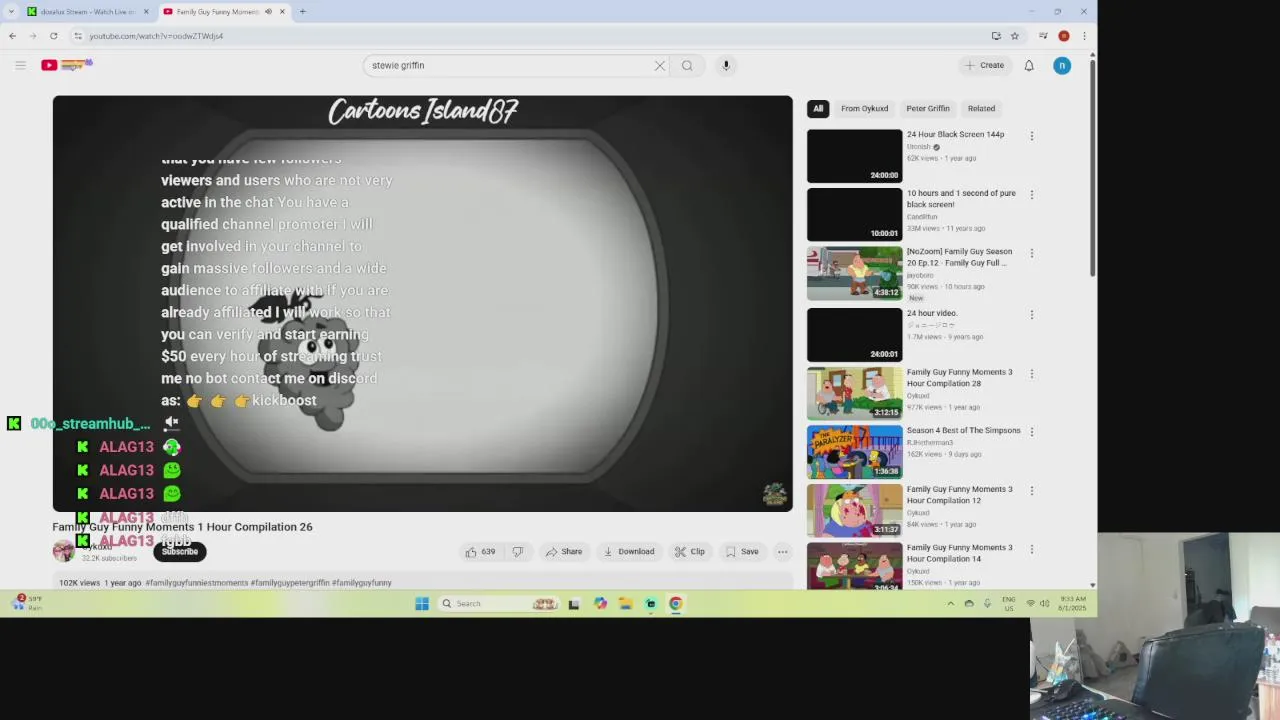Click the Family Guy video player
Image resolution: width=1280 pixels, height=720 pixels.
click(423, 304)
